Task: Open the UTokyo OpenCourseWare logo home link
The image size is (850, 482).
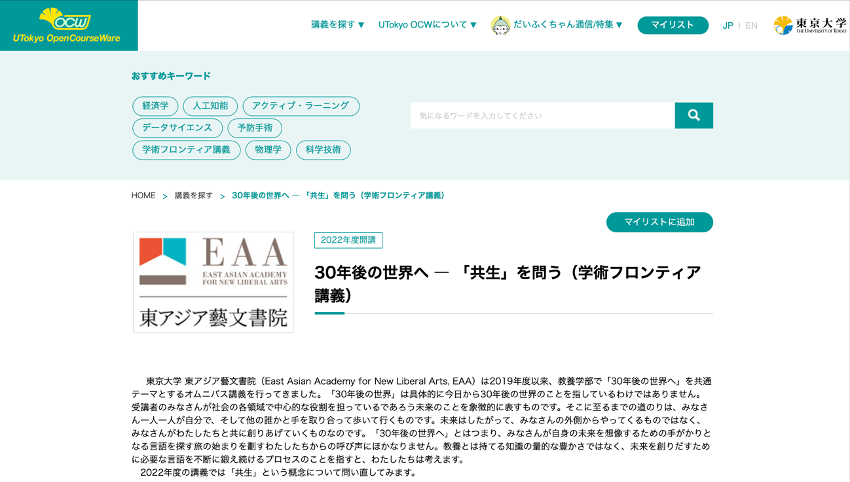Action: 67,25
